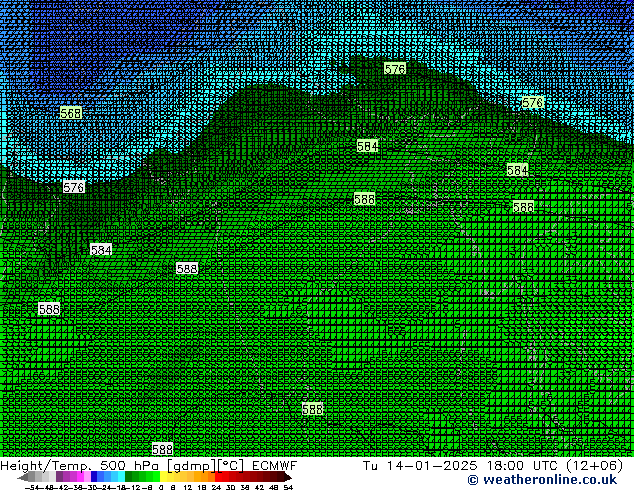Pick the cyan swatch in the legend
634x490 pixels.
121,477
